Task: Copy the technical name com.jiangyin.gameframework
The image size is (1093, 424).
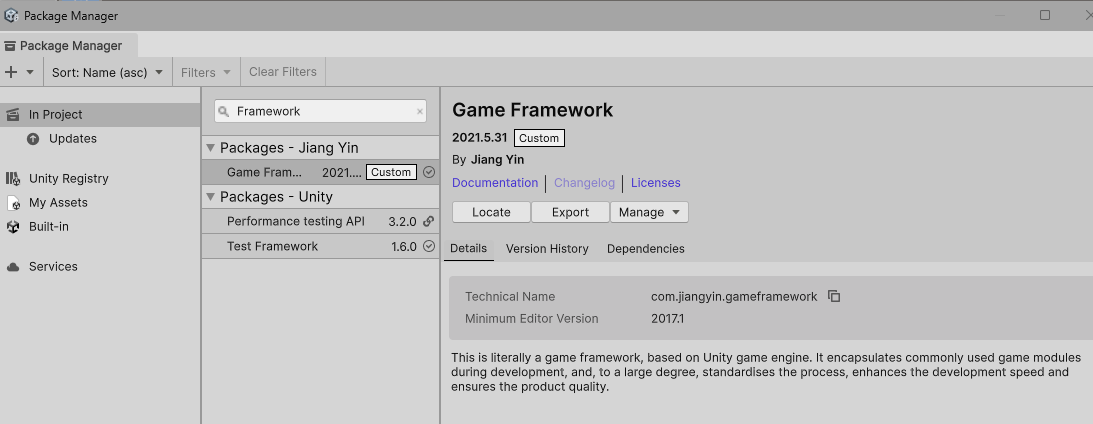Action: [x=834, y=296]
